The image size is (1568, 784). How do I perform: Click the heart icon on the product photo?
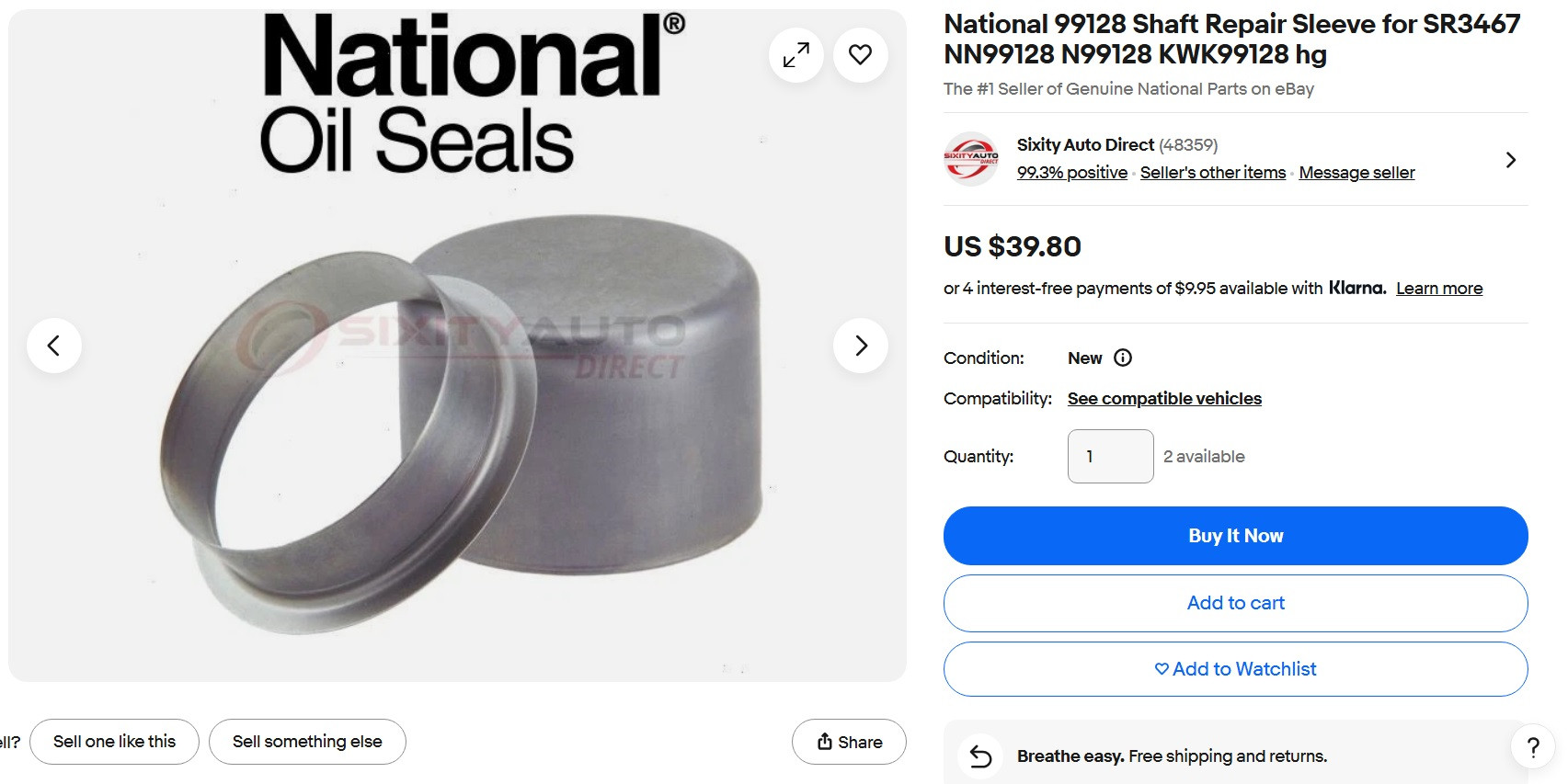pos(860,55)
